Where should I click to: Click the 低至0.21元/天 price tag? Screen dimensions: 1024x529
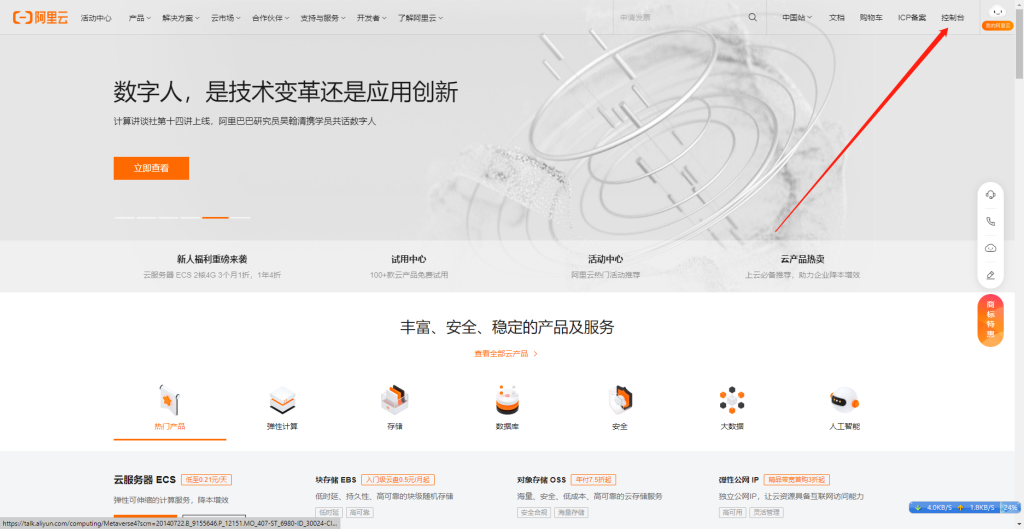tap(206, 480)
